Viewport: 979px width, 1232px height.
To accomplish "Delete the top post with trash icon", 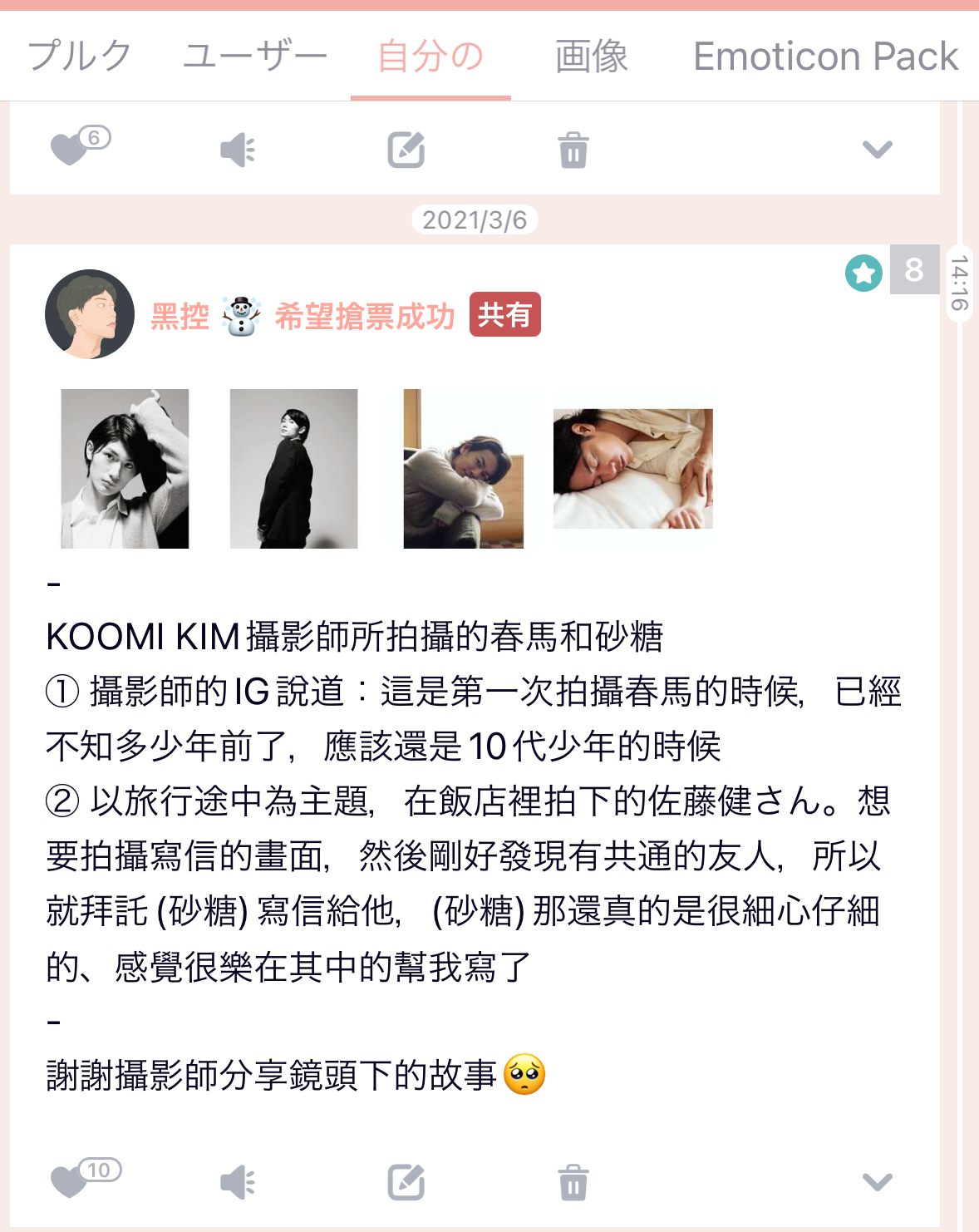I will [573, 150].
